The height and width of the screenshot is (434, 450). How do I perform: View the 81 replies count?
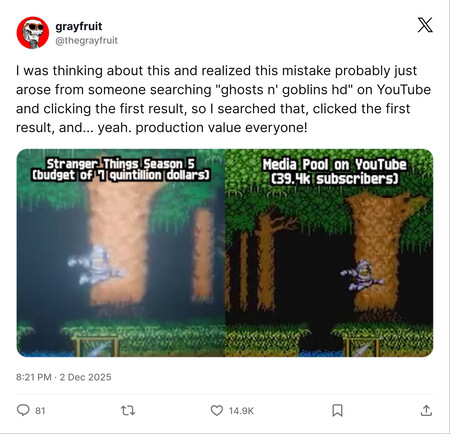[40, 411]
